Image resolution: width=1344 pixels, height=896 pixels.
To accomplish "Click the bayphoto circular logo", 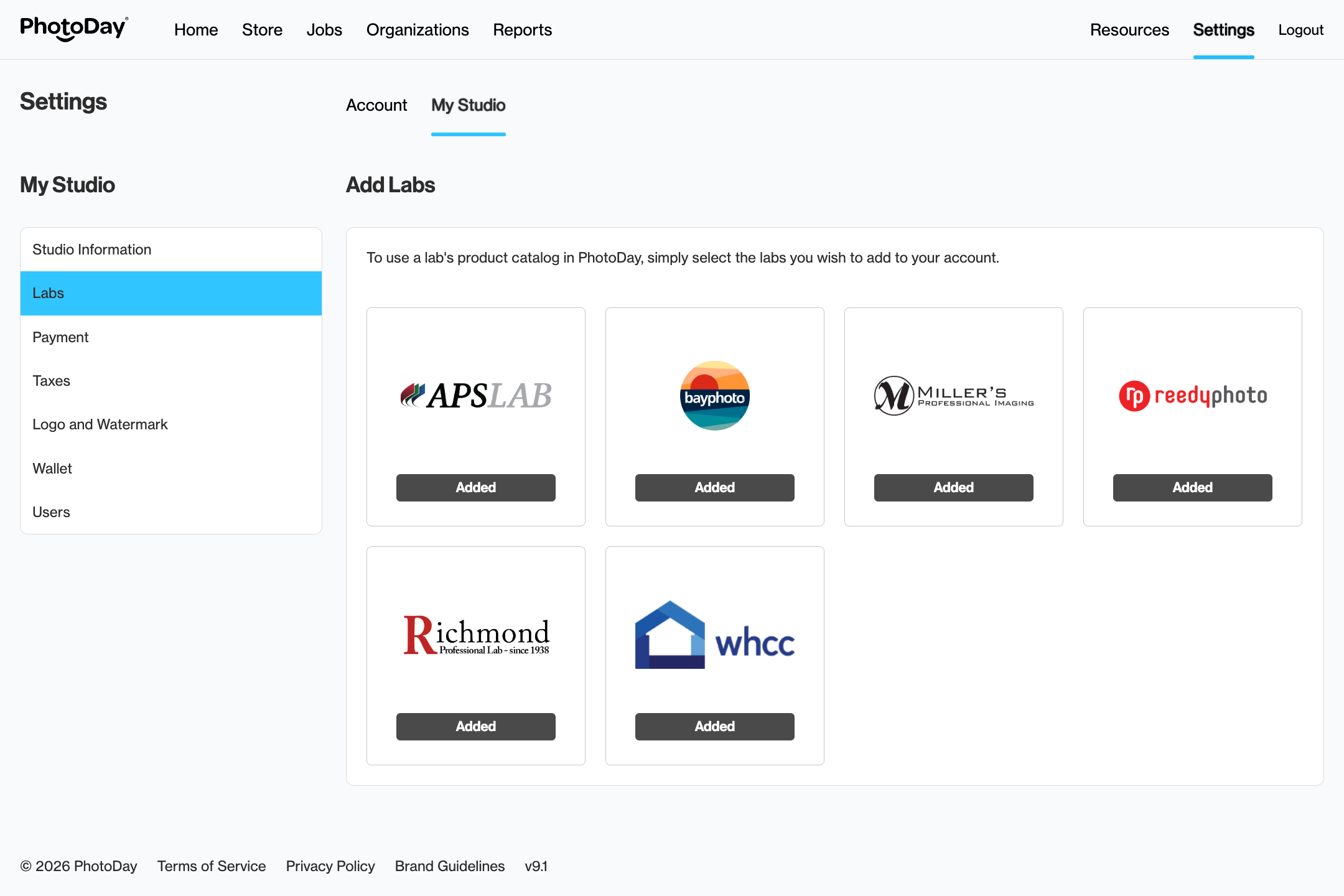I will (714, 396).
